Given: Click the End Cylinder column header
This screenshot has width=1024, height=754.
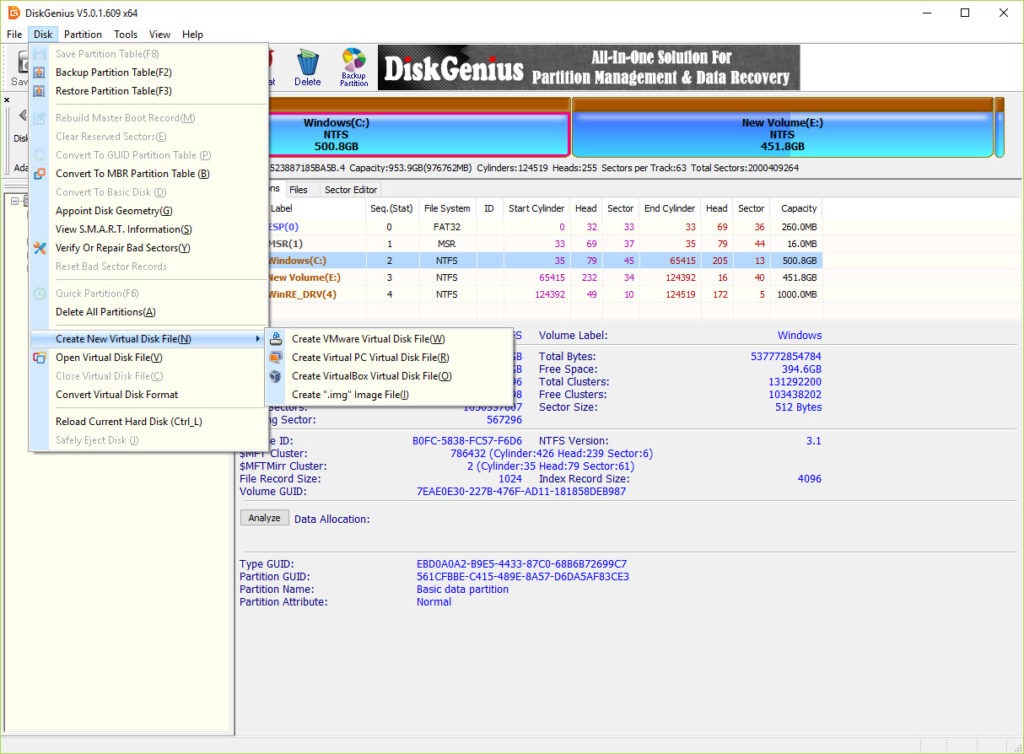Looking at the screenshot, I should 669,208.
